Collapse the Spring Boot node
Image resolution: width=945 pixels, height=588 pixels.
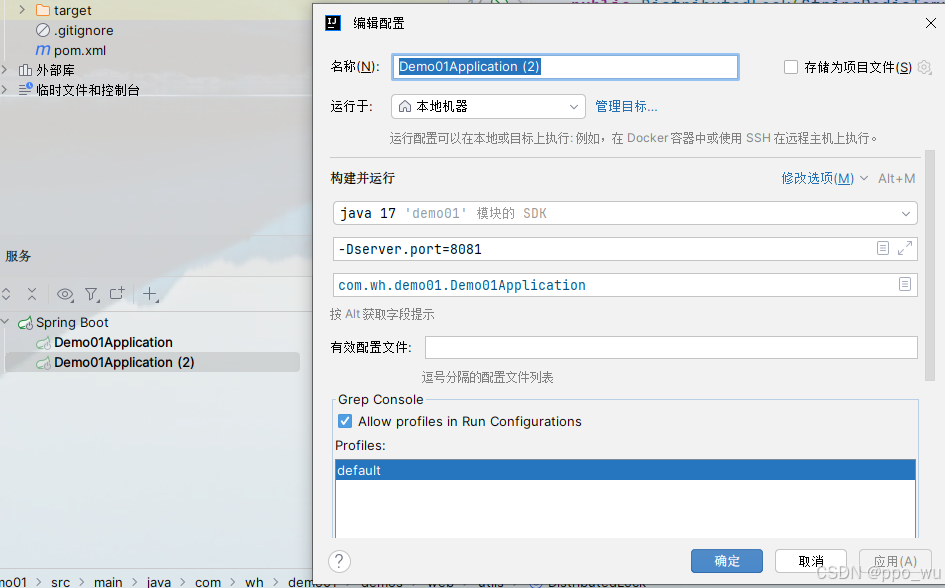point(5,322)
